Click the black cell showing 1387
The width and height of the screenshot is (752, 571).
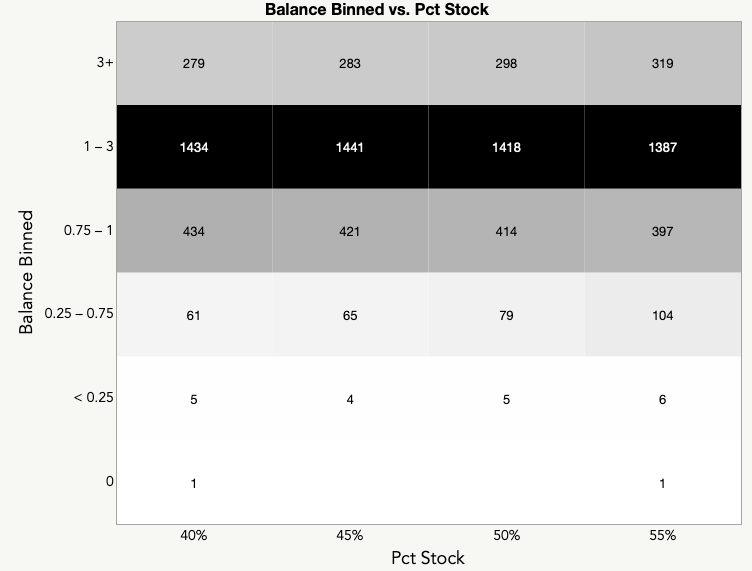click(x=662, y=147)
